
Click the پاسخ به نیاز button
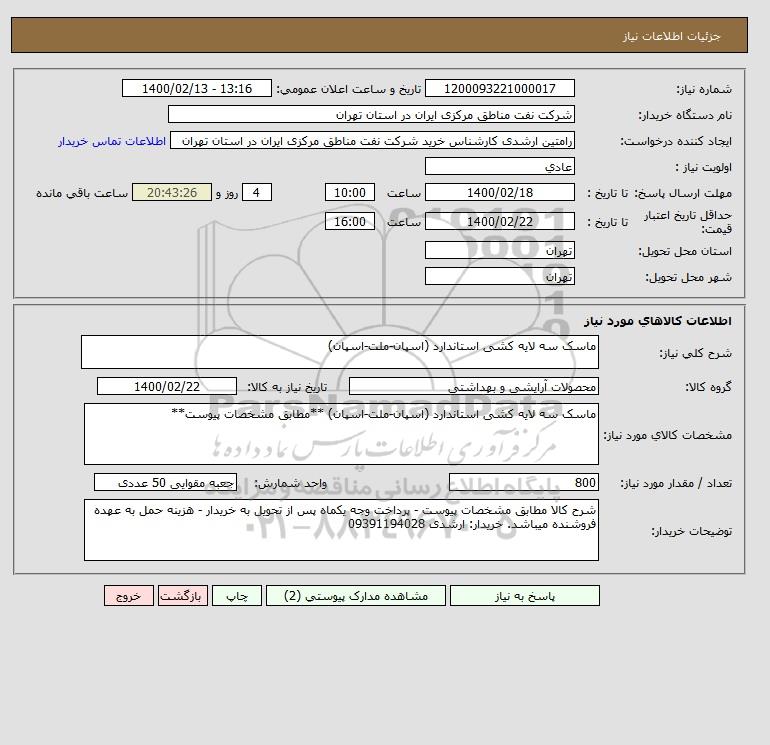tap(524, 595)
